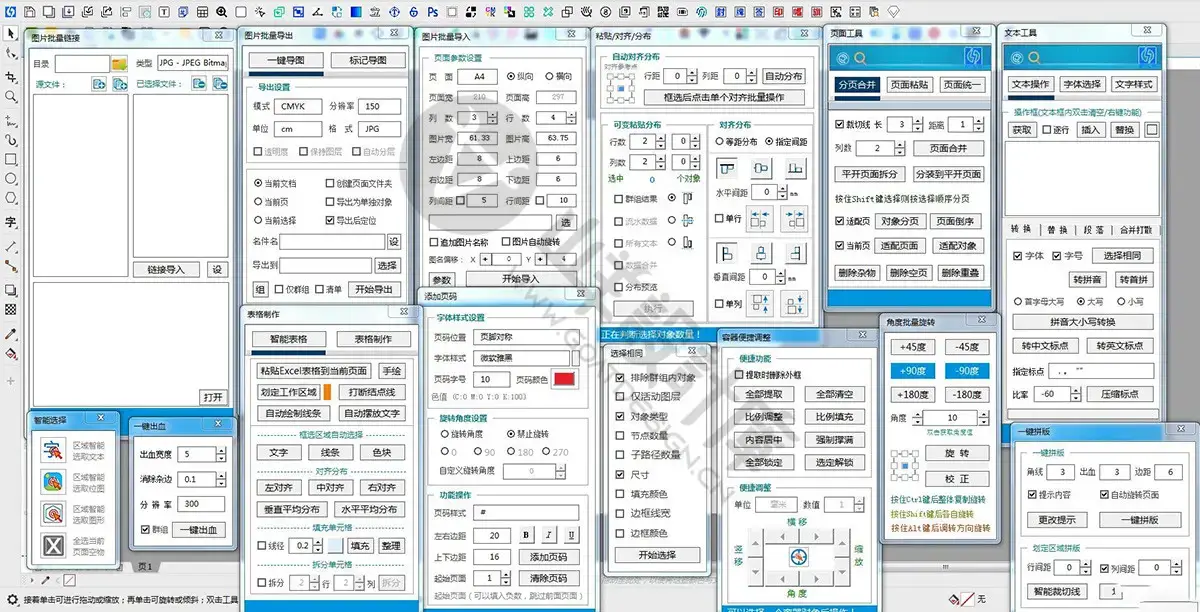The image size is (1200, 612).
Task: Click 全选当前页面空物 X icon
Action: (52, 546)
